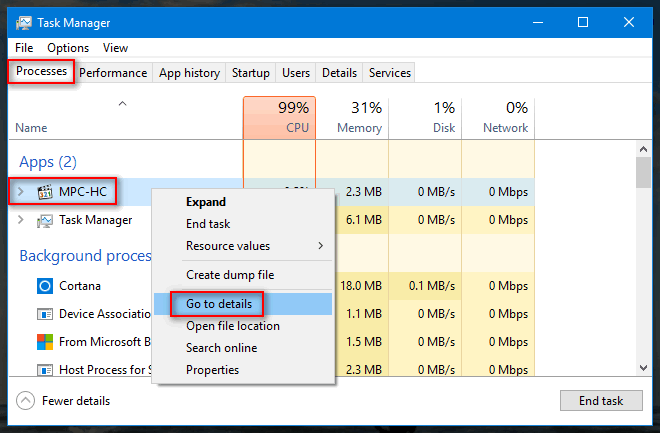The width and height of the screenshot is (660, 433).
Task: Click the vertical scrollbar thumb
Action: (x=643, y=172)
